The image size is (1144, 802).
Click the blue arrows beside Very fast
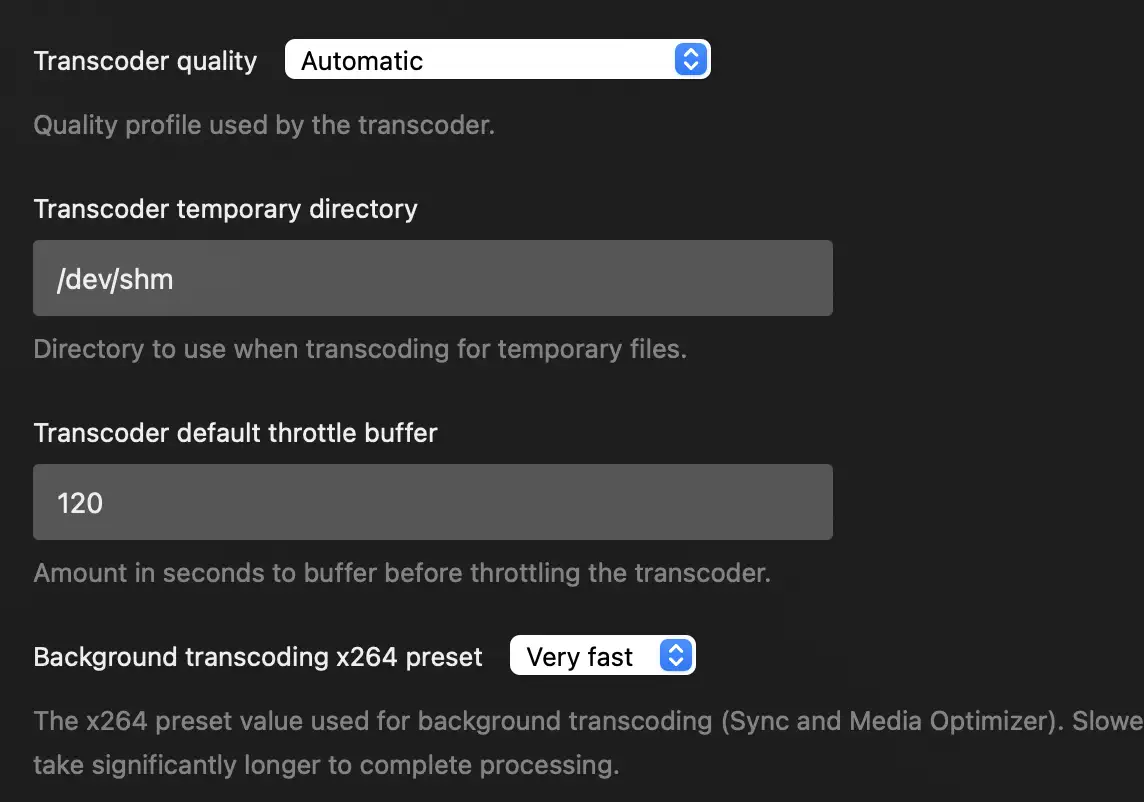click(x=676, y=656)
